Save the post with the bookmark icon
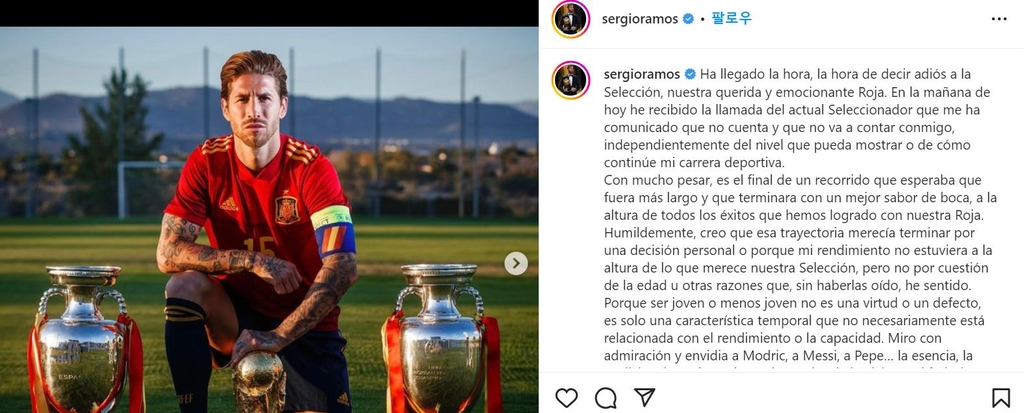The image size is (1024, 413). (1000, 397)
